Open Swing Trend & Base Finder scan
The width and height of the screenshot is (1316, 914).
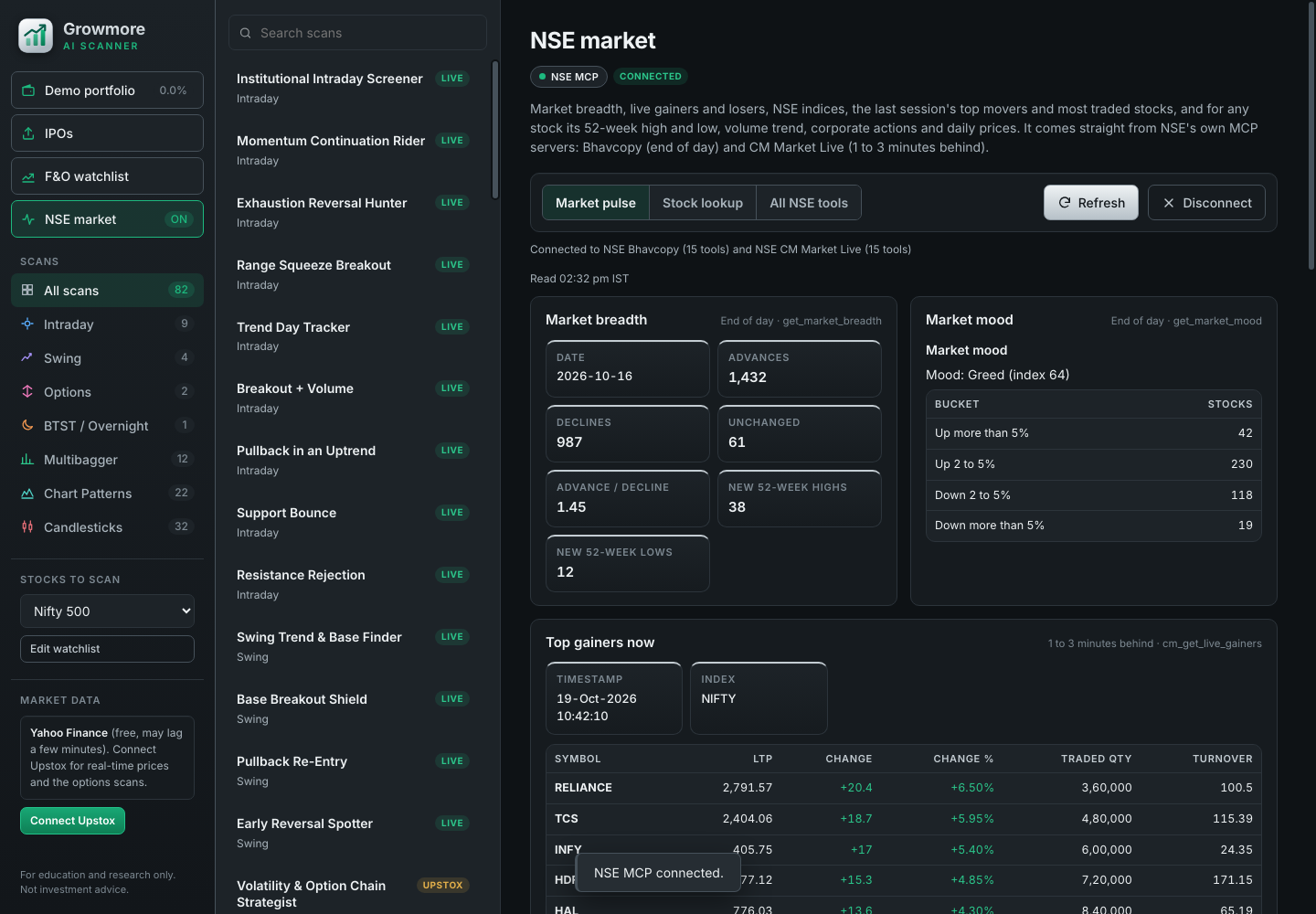coord(353,646)
